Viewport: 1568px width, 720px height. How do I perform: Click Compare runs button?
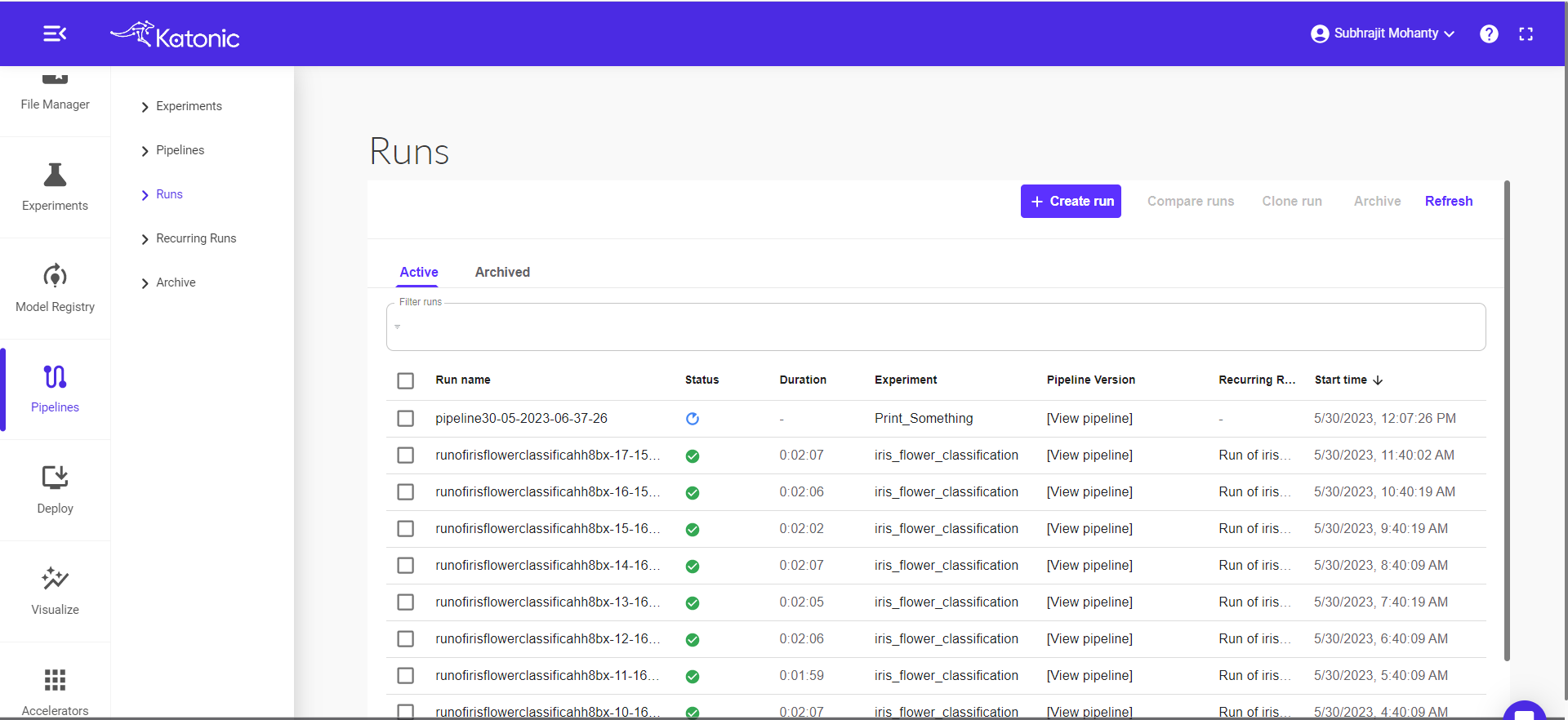[1191, 201]
